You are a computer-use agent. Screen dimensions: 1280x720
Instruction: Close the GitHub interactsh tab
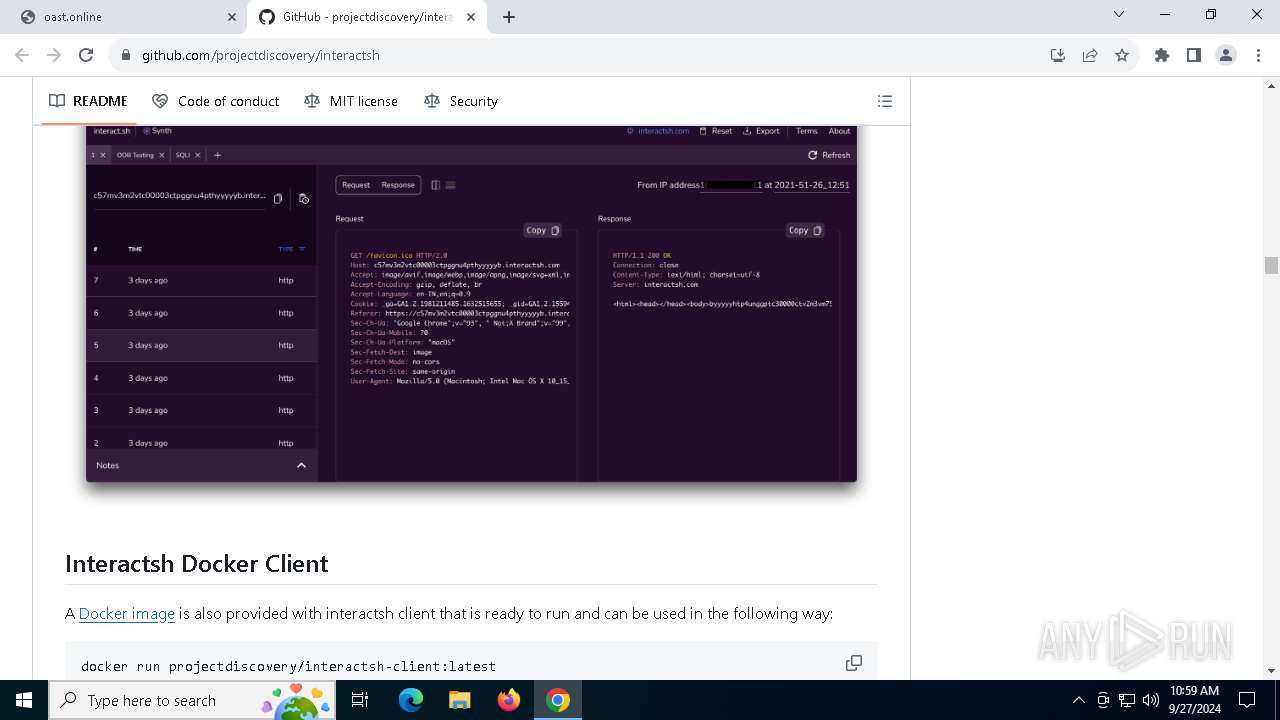click(x=472, y=17)
